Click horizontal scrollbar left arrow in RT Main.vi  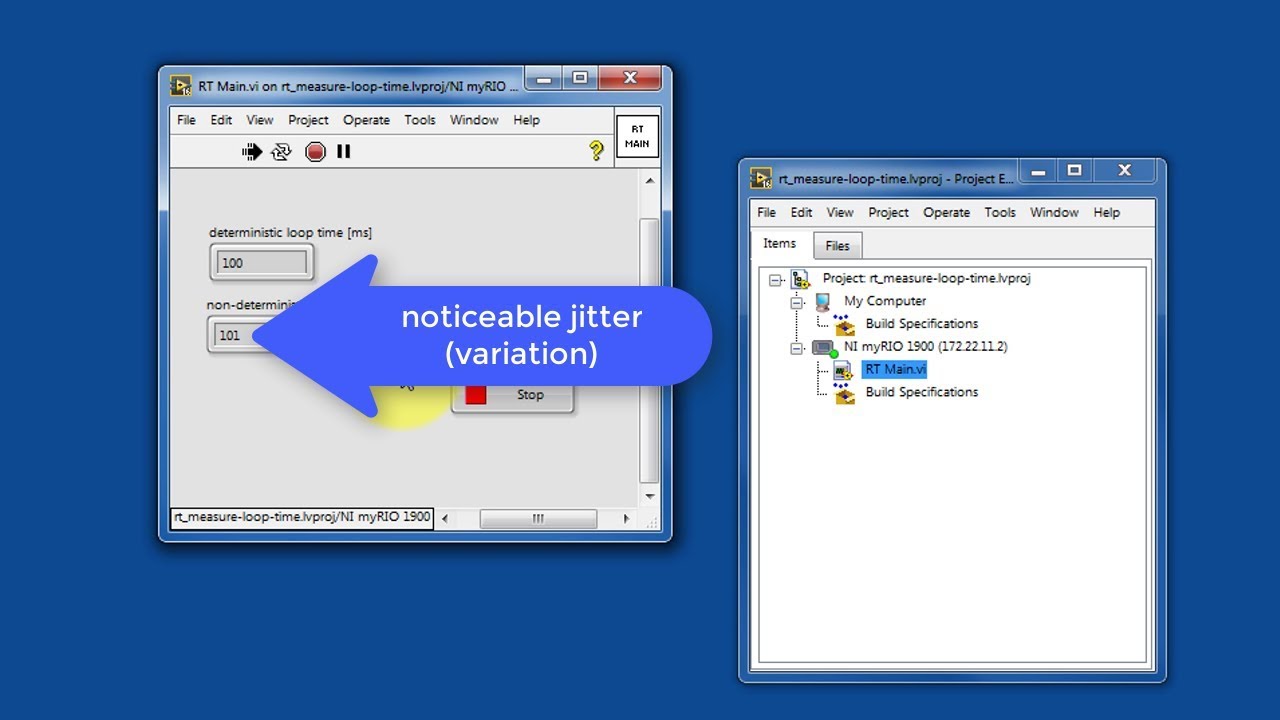coord(445,519)
